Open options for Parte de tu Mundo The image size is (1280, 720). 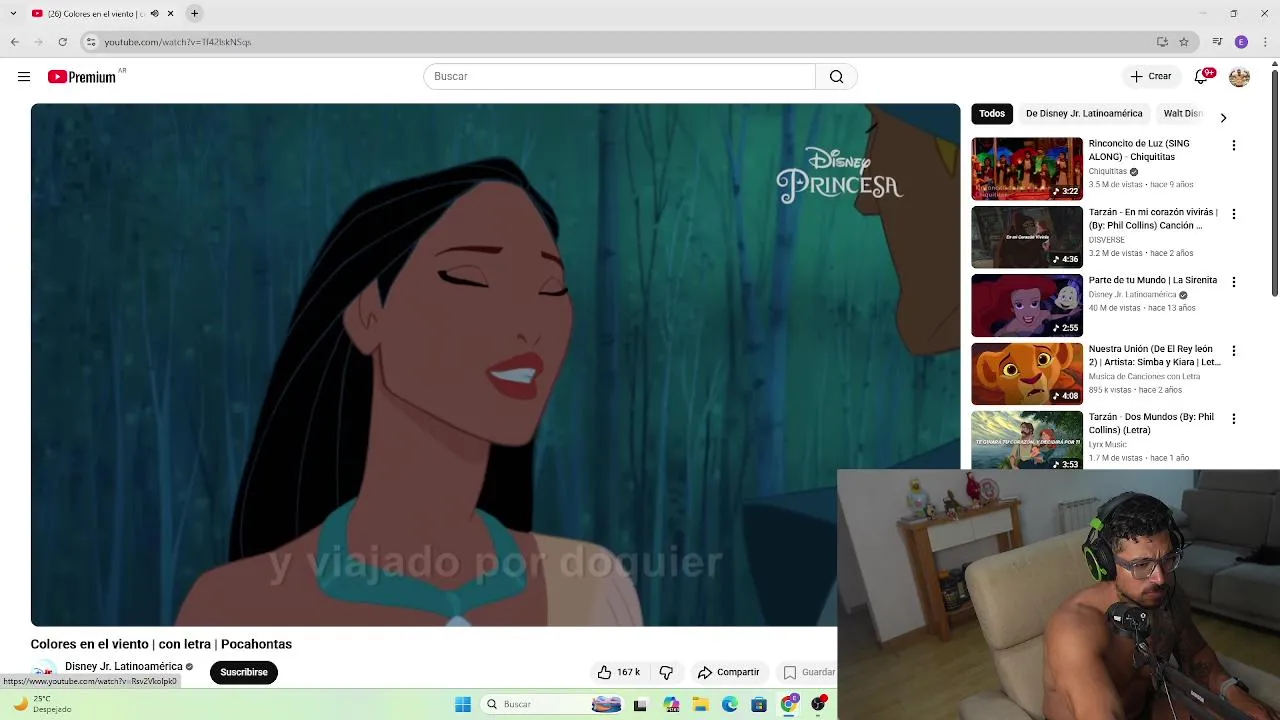[1234, 282]
